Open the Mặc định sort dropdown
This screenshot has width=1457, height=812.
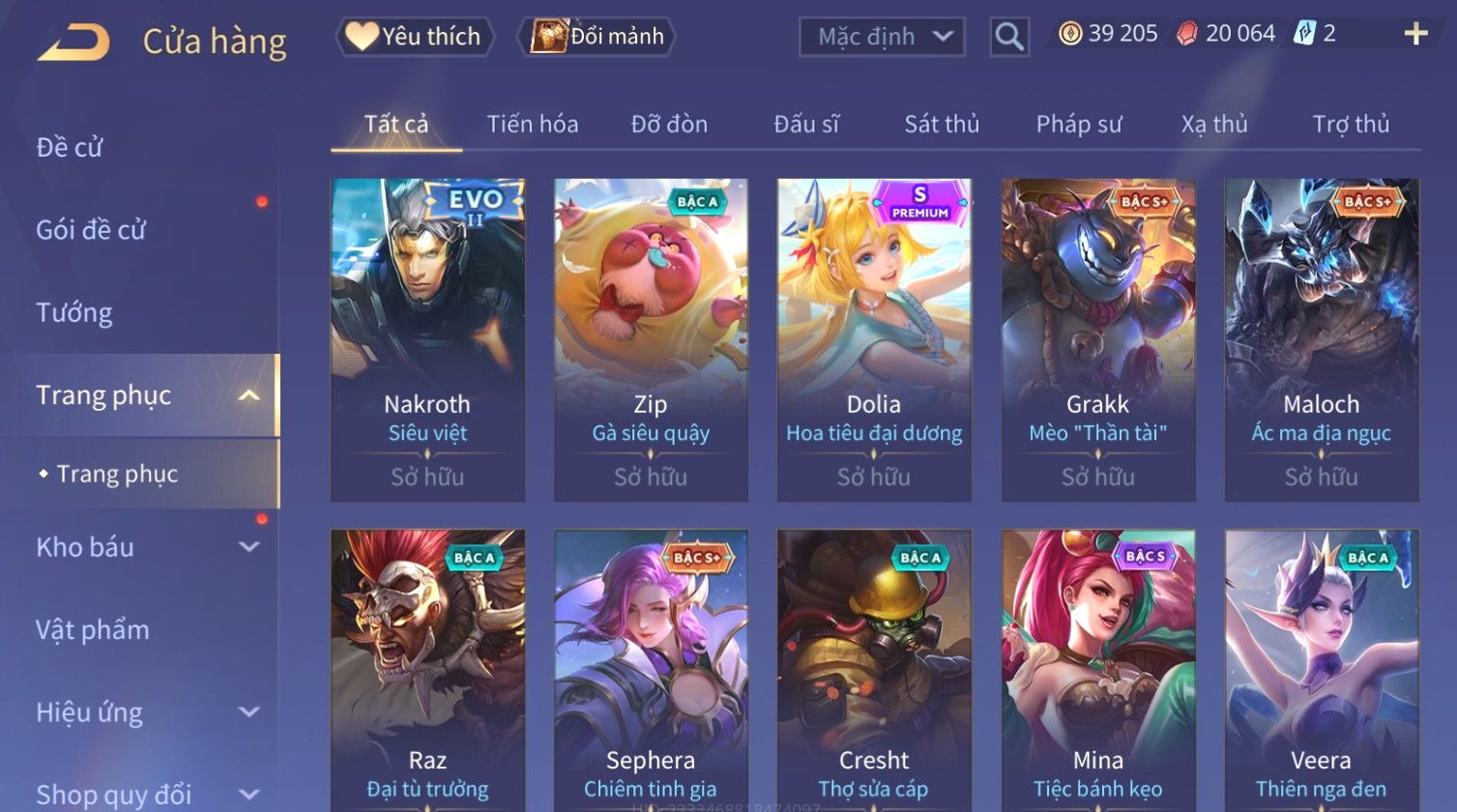tap(882, 37)
